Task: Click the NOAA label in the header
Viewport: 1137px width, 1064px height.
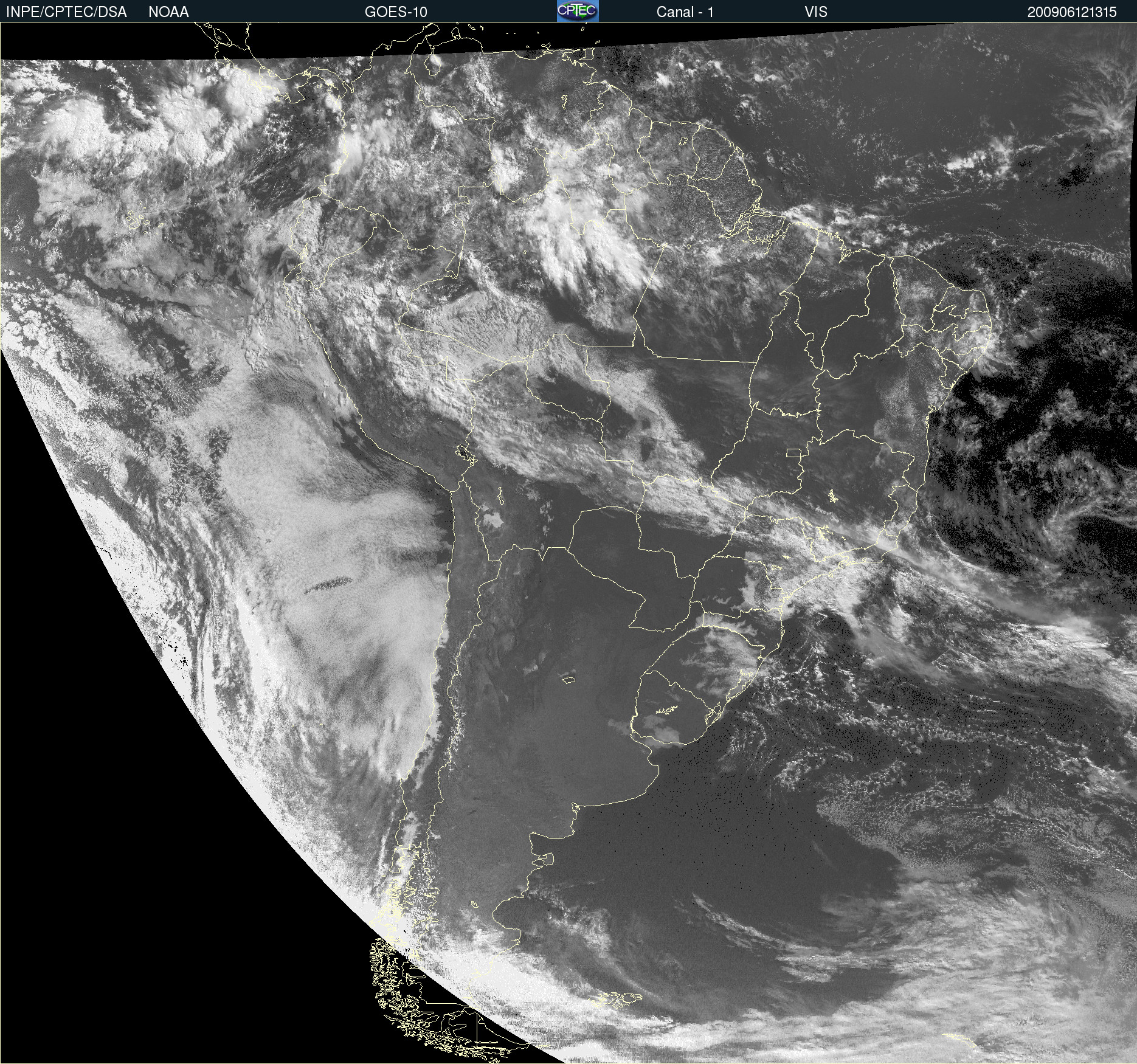Action: click(168, 12)
